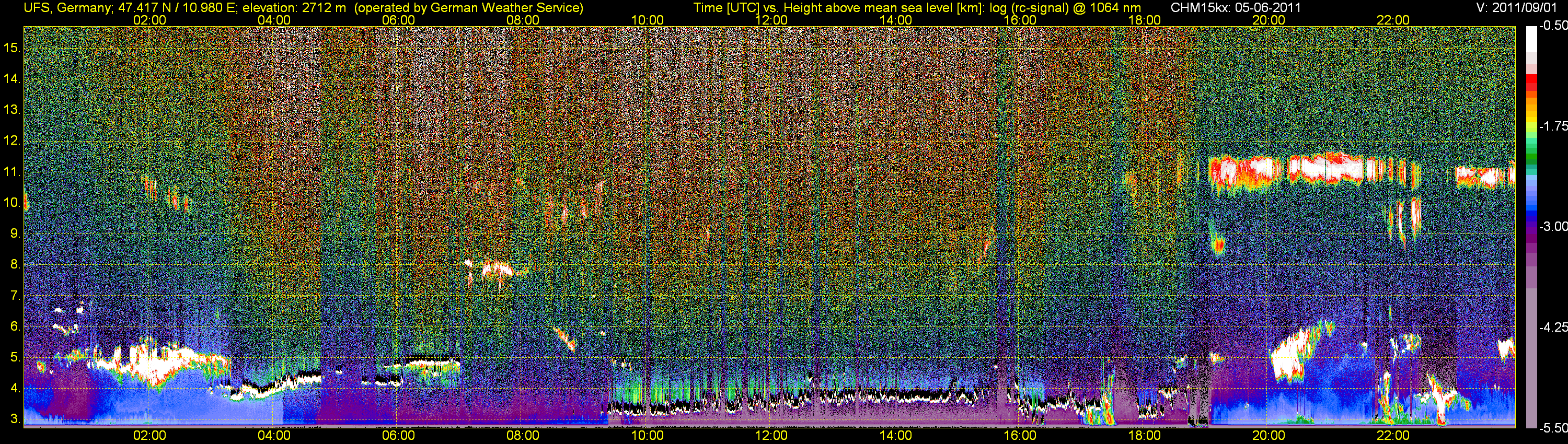1568x444 pixels.
Task: Select the 10 km label on height axis
Action: 11,203
